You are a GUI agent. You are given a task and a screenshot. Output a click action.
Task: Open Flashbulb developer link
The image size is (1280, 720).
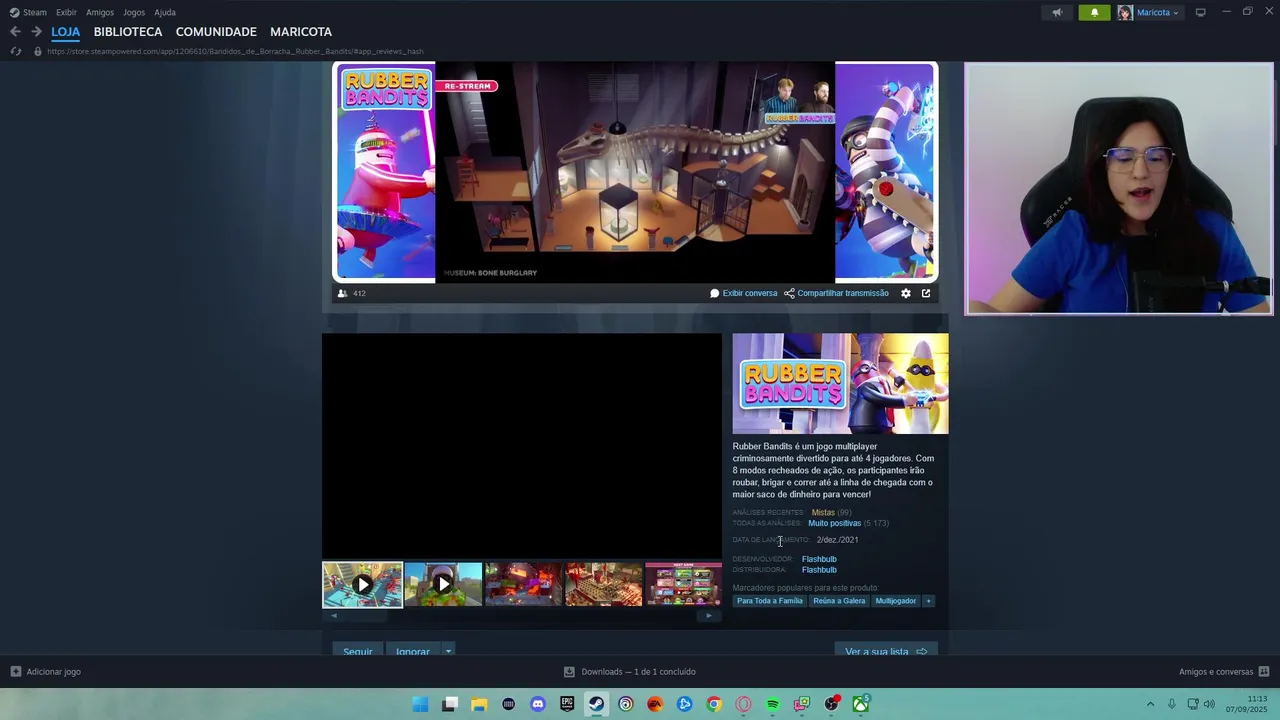coord(819,559)
